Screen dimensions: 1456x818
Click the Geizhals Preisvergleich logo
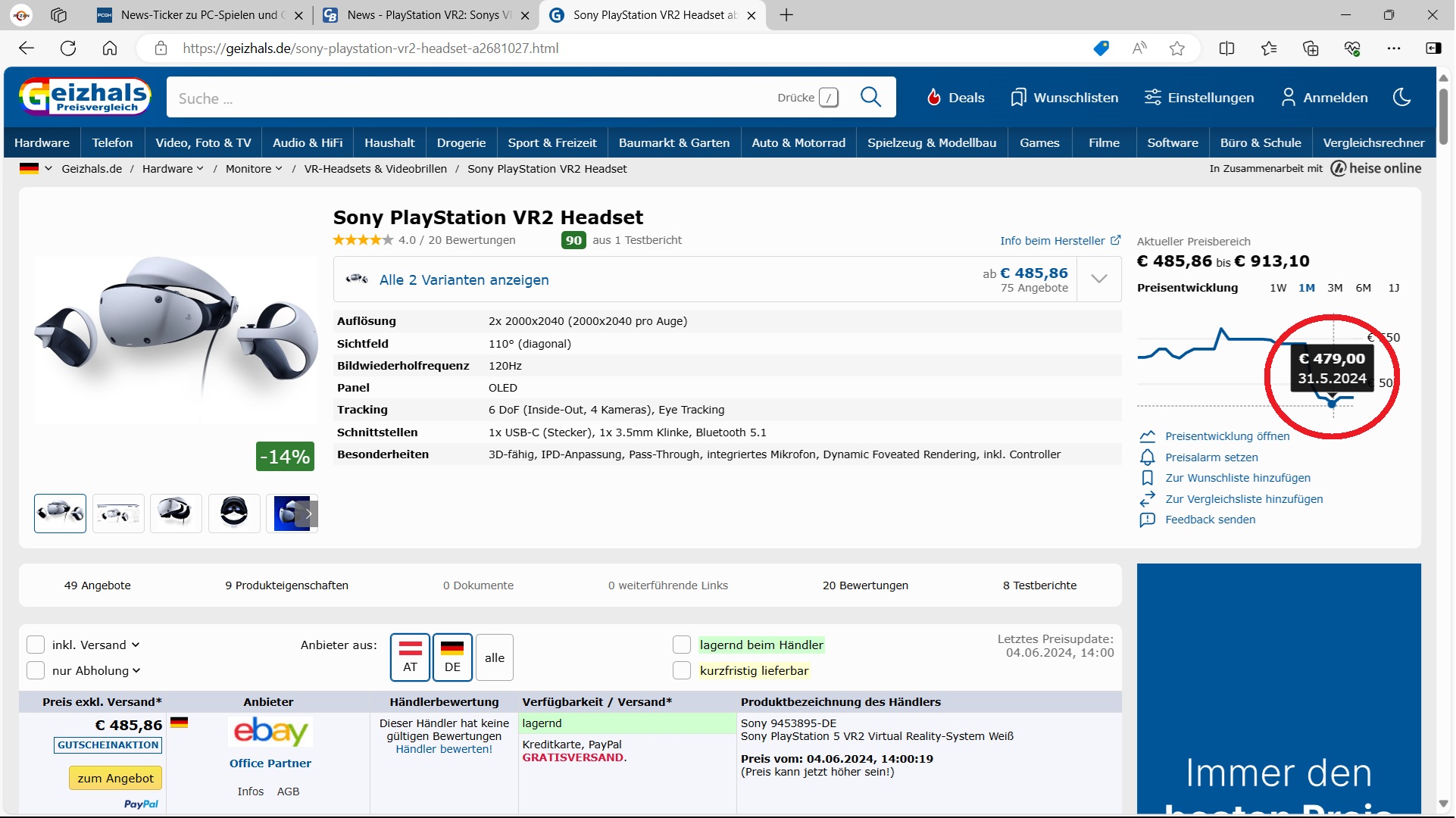click(x=85, y=96)
